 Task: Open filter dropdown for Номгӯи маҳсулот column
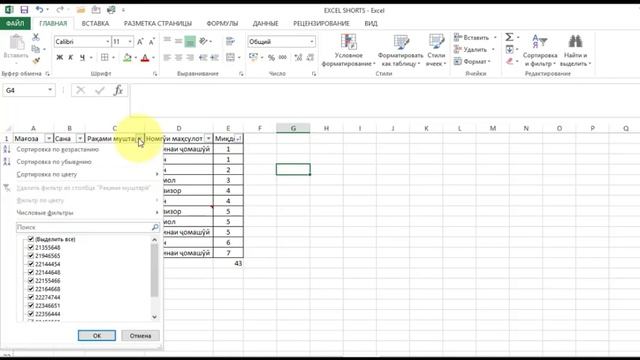(209, 139)
